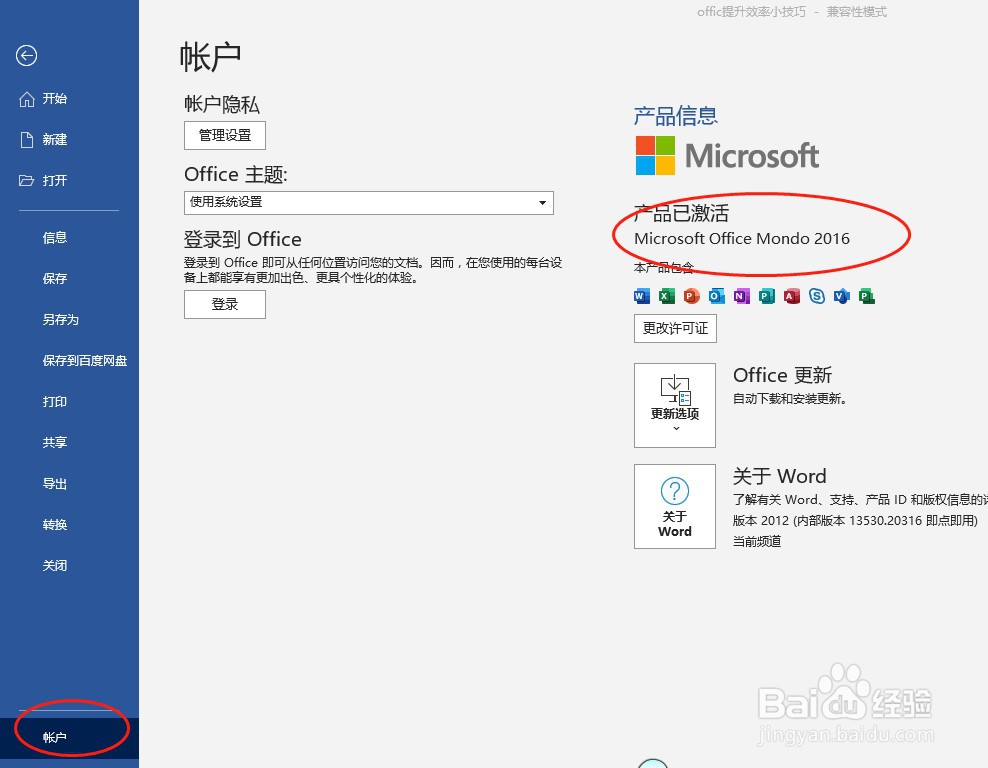
Task: Click the 帐户隐私 heading
Action: [222, 104]
